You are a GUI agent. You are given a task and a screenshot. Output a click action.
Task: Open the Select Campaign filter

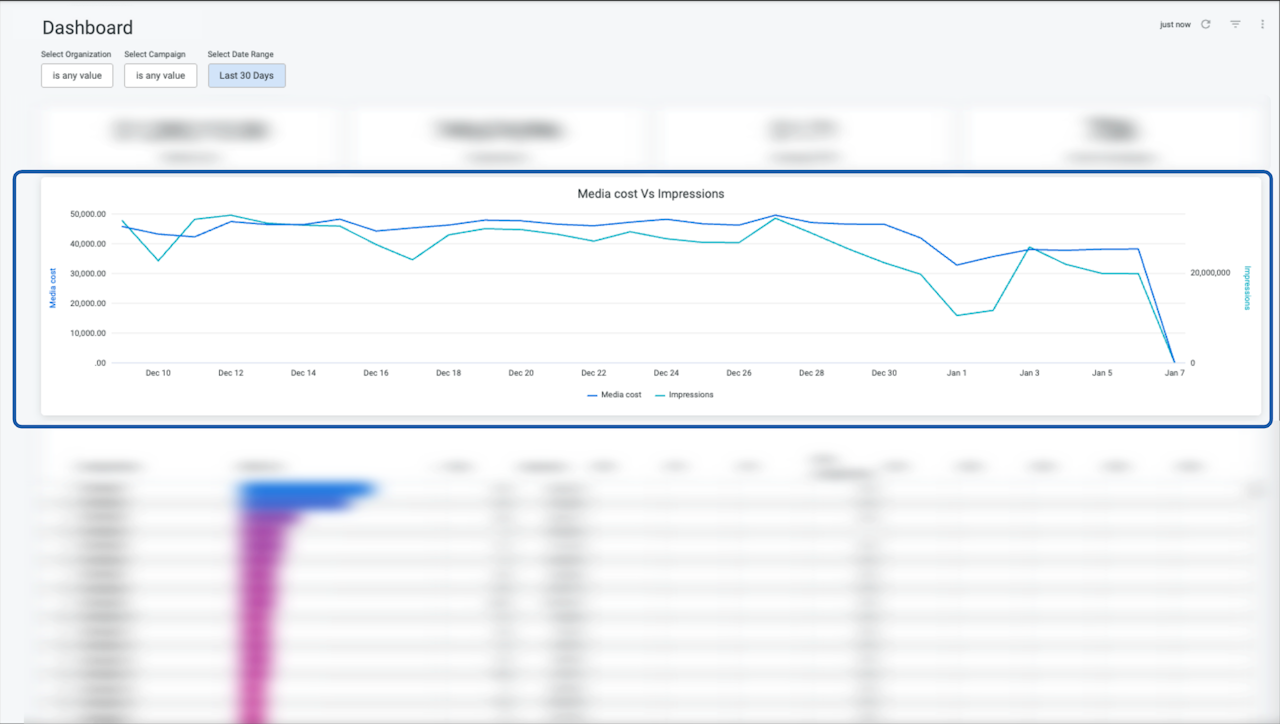(160, 75)
